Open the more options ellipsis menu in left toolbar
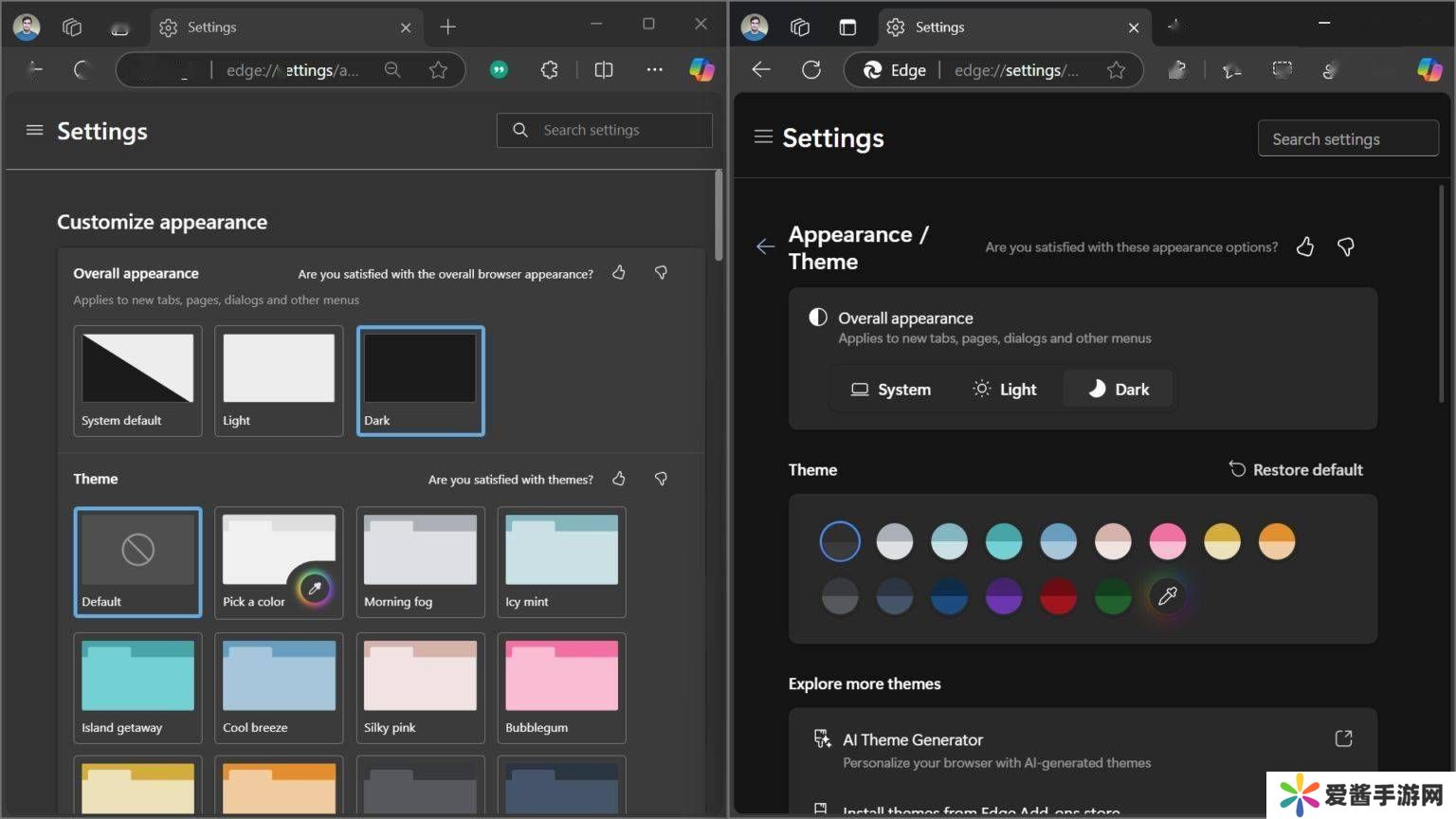Image resolution: width=1456 pixels, height=819 pixels. point(654,69)
